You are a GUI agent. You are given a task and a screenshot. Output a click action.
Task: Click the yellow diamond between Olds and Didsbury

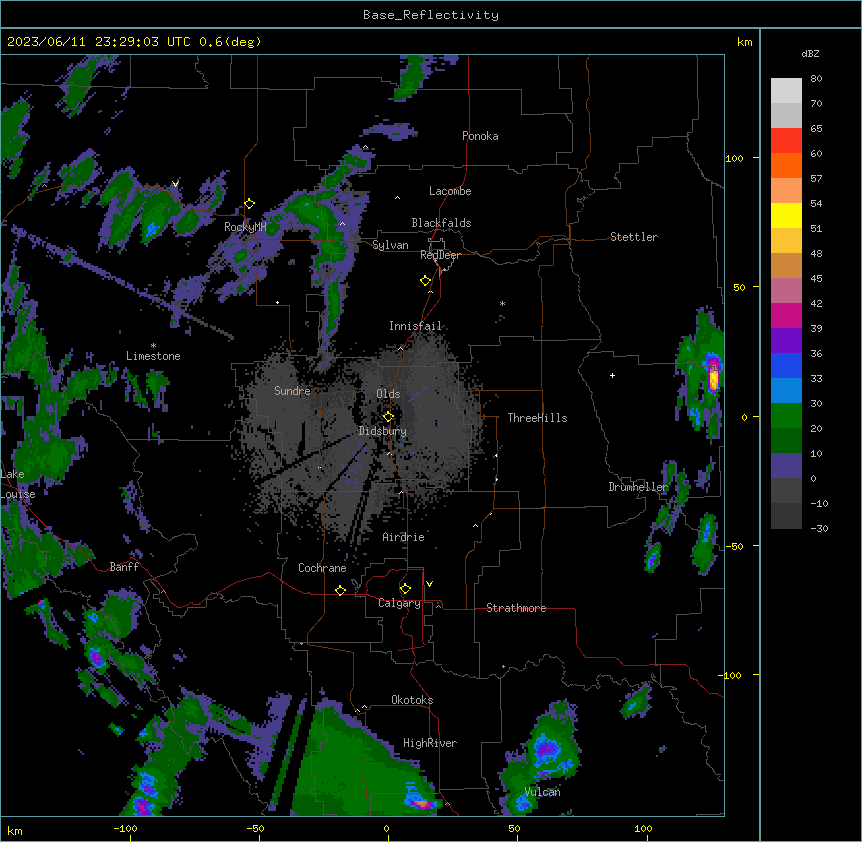tap(388, 416)
